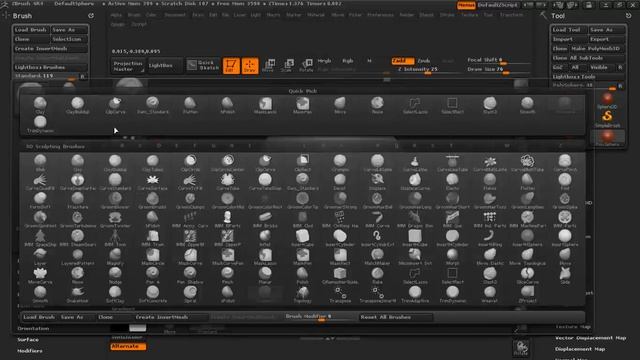This screenshot has height=360, width=640.
Task: Toggle the orange Alternate button
Action: point(128,346)
